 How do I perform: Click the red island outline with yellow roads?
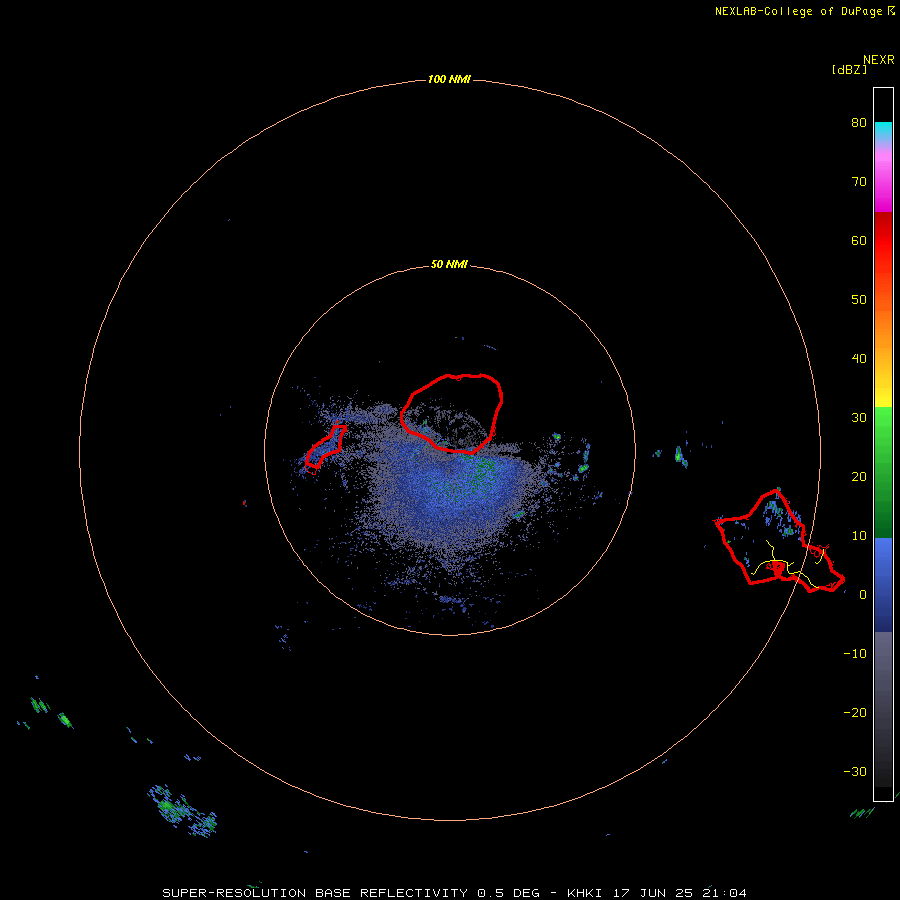point(778,541)
